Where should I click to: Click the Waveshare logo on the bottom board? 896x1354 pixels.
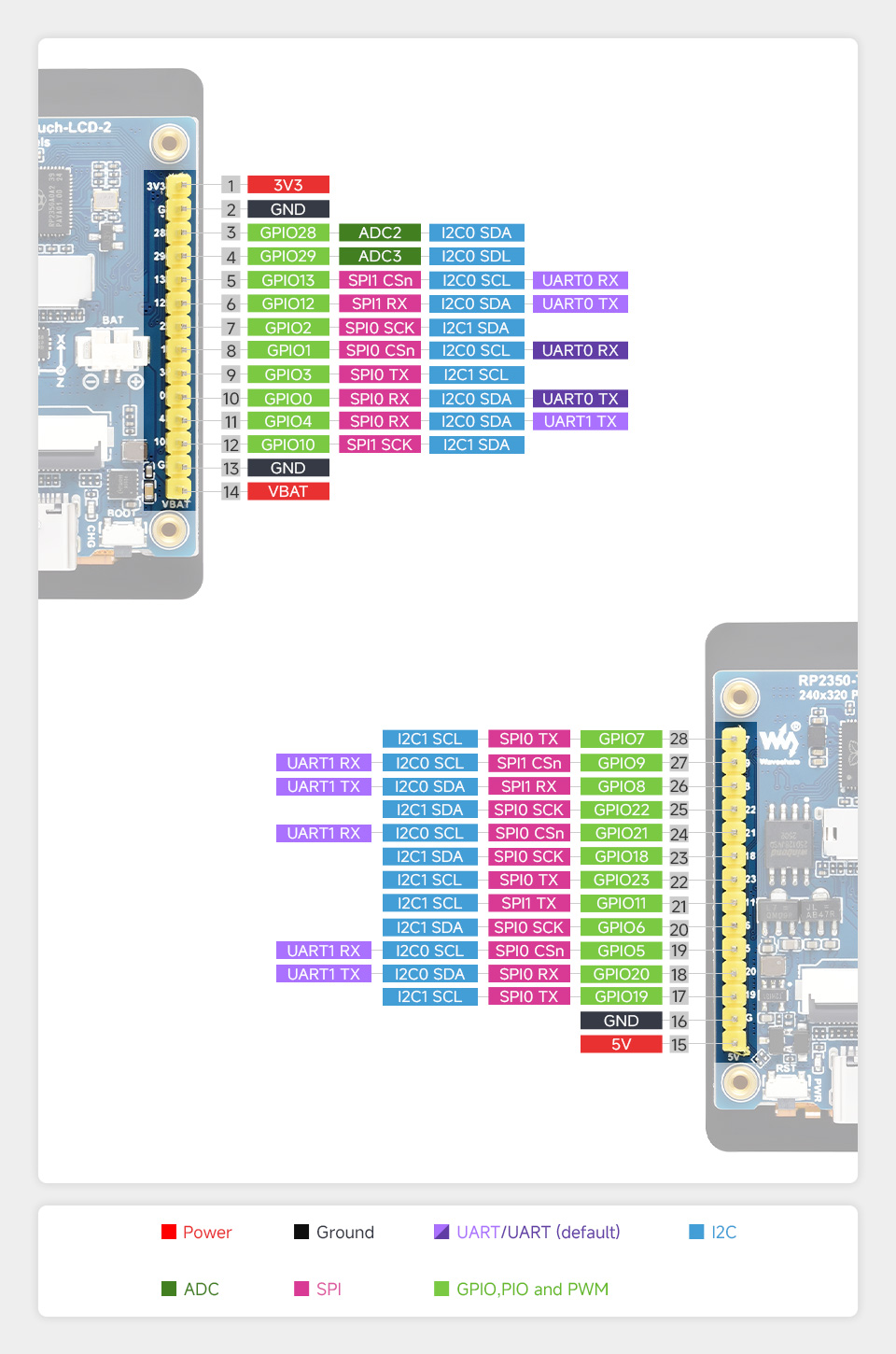pyautogui.click(x=779, y=742)
